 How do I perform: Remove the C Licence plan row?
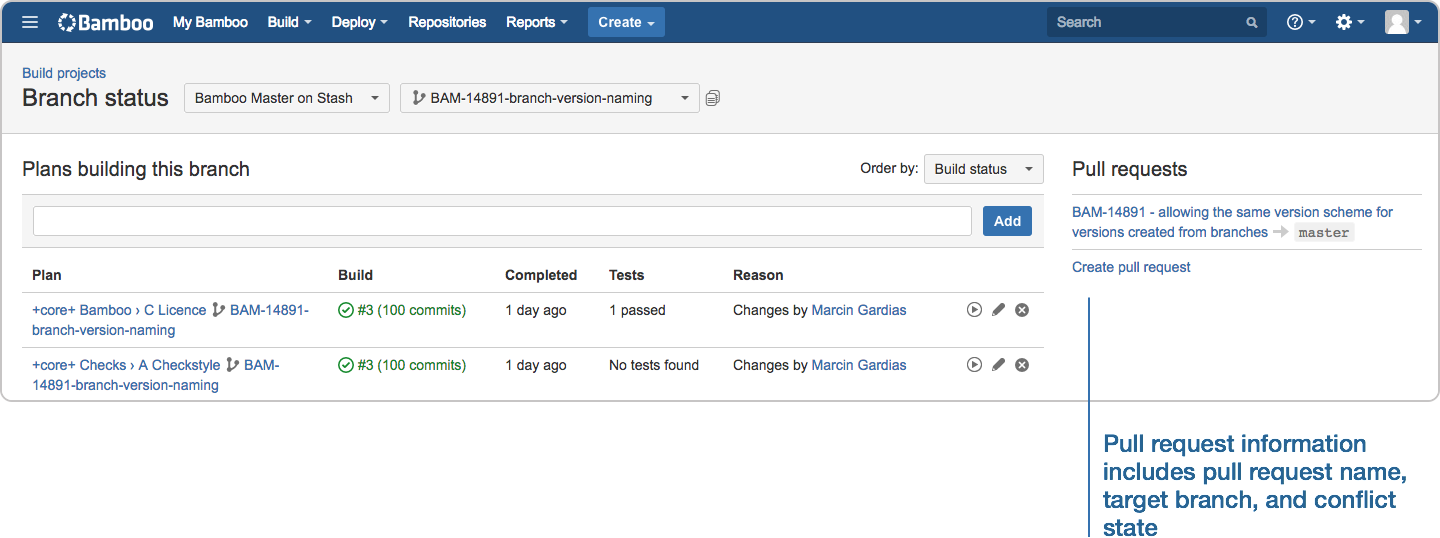(x=1022, y=310)
